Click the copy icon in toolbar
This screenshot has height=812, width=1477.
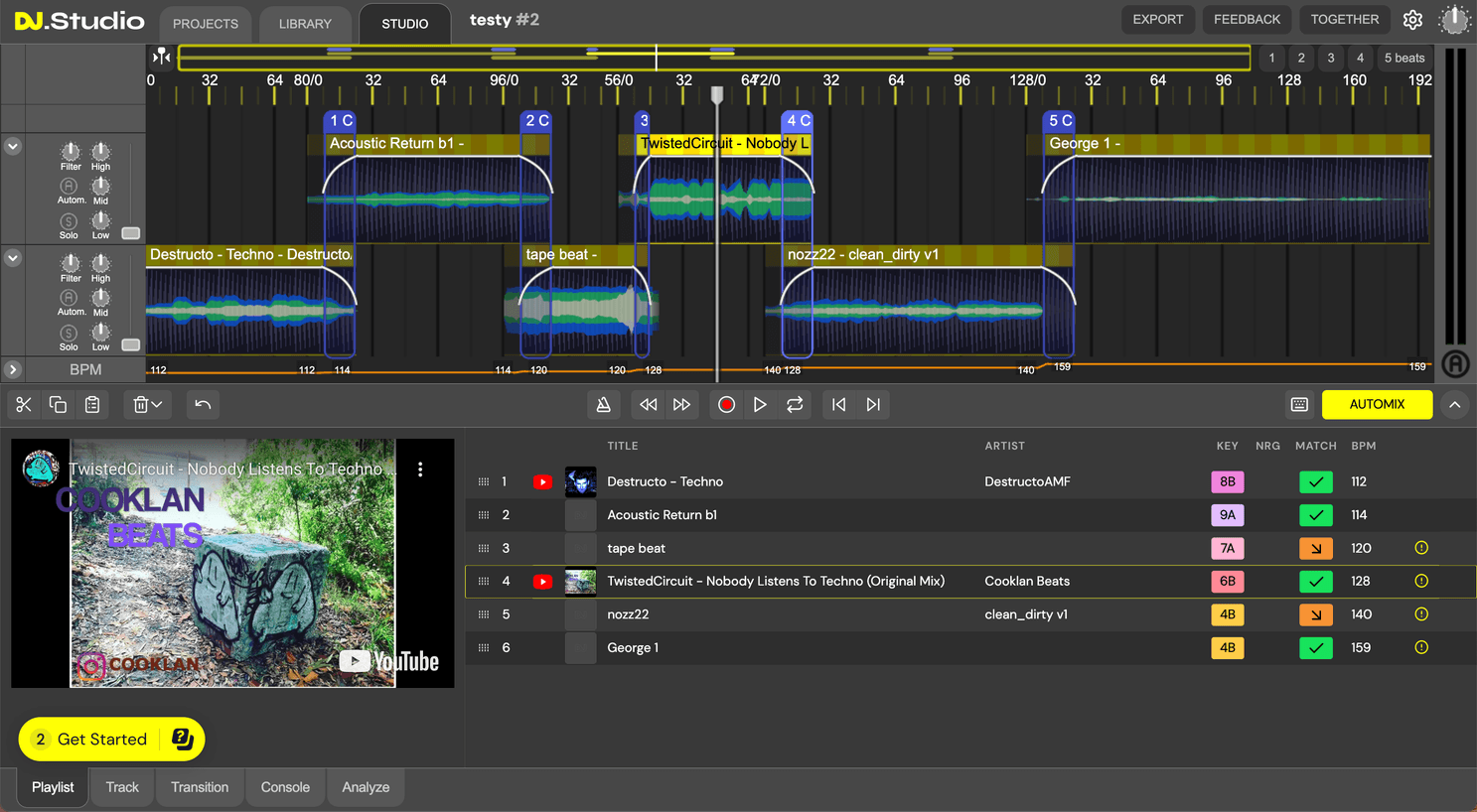coord(58,404)
